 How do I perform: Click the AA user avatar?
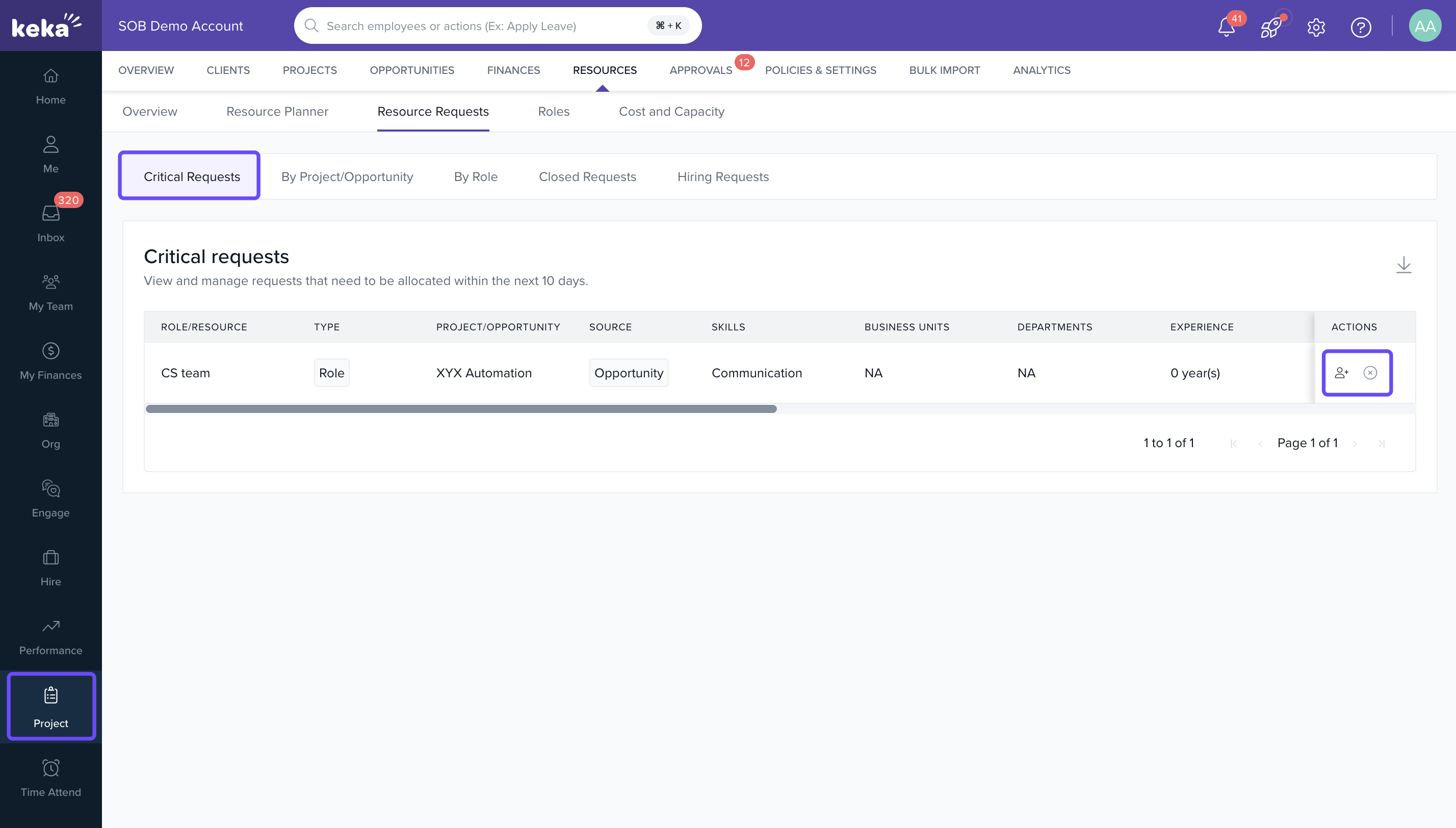(x=1424, y=26)
